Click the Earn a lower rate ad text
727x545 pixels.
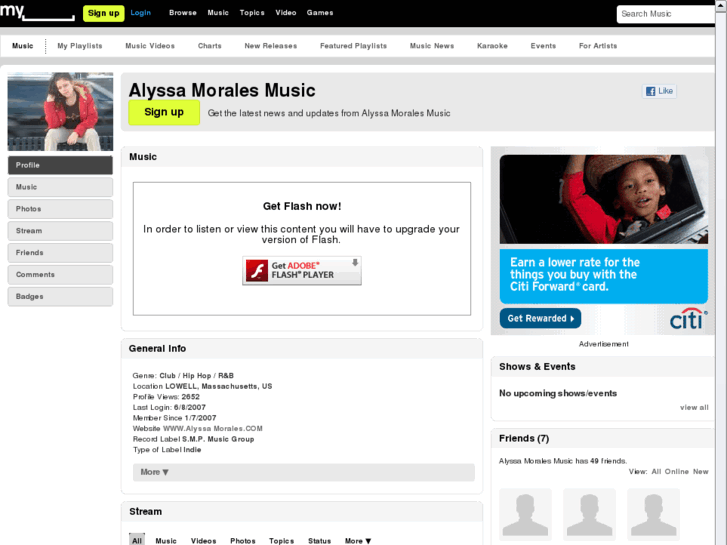click(x=575, y=275)
